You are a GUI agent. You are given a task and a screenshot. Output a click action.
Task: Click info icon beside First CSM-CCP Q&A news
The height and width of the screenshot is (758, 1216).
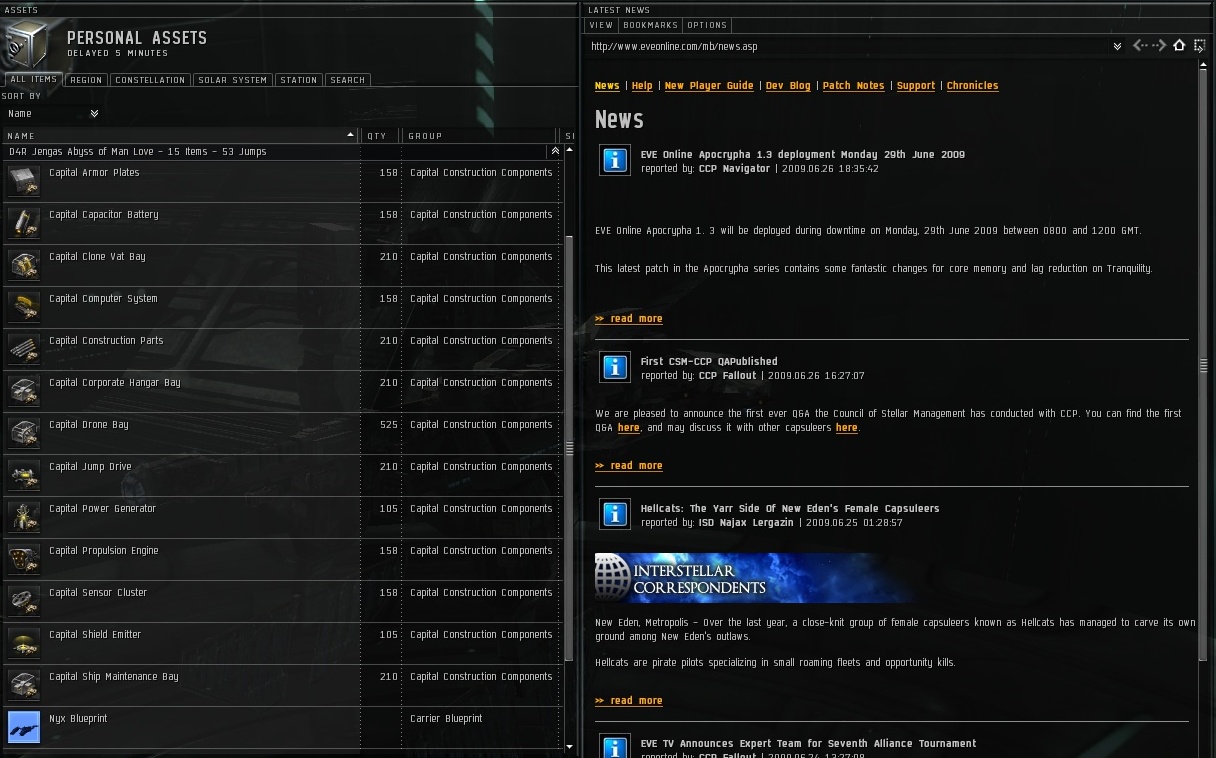click(x=615, y=367)
